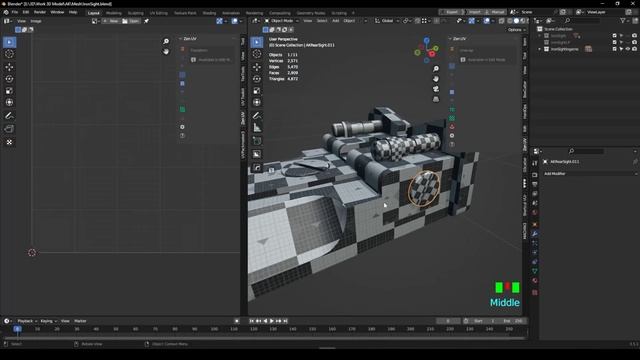Viewport: 640px width, 360px height.
Task: Click the Blender logo menu icon
Action: click(x=6, y=12)
